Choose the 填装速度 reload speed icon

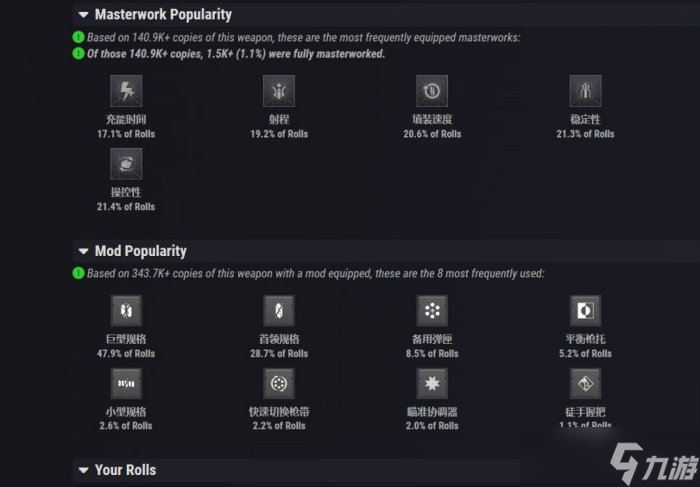[x=432, y=91]
